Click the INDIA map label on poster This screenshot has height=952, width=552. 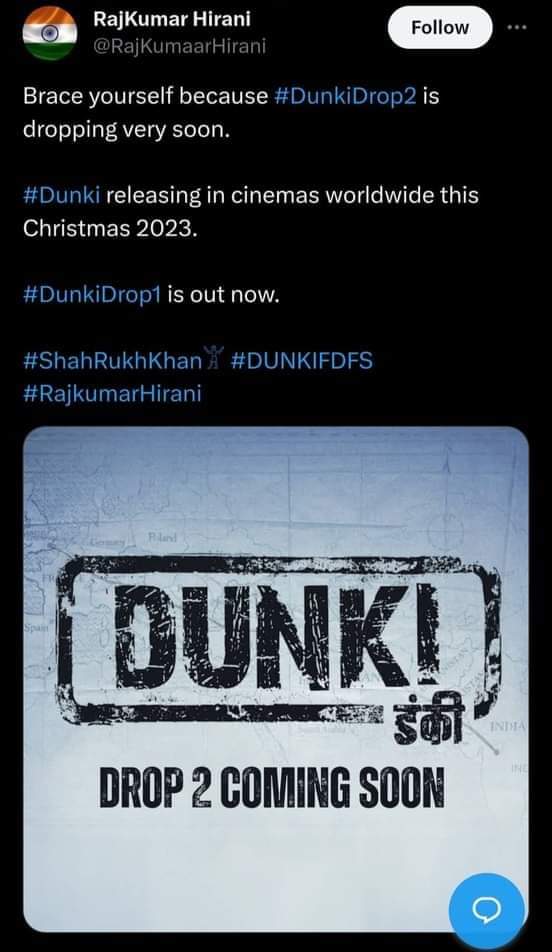point(508,726)
